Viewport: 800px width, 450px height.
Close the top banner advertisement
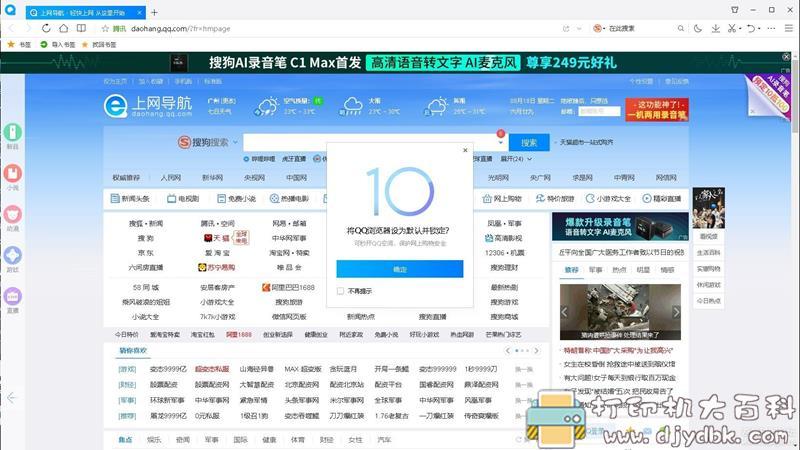[x=786, y=57]
